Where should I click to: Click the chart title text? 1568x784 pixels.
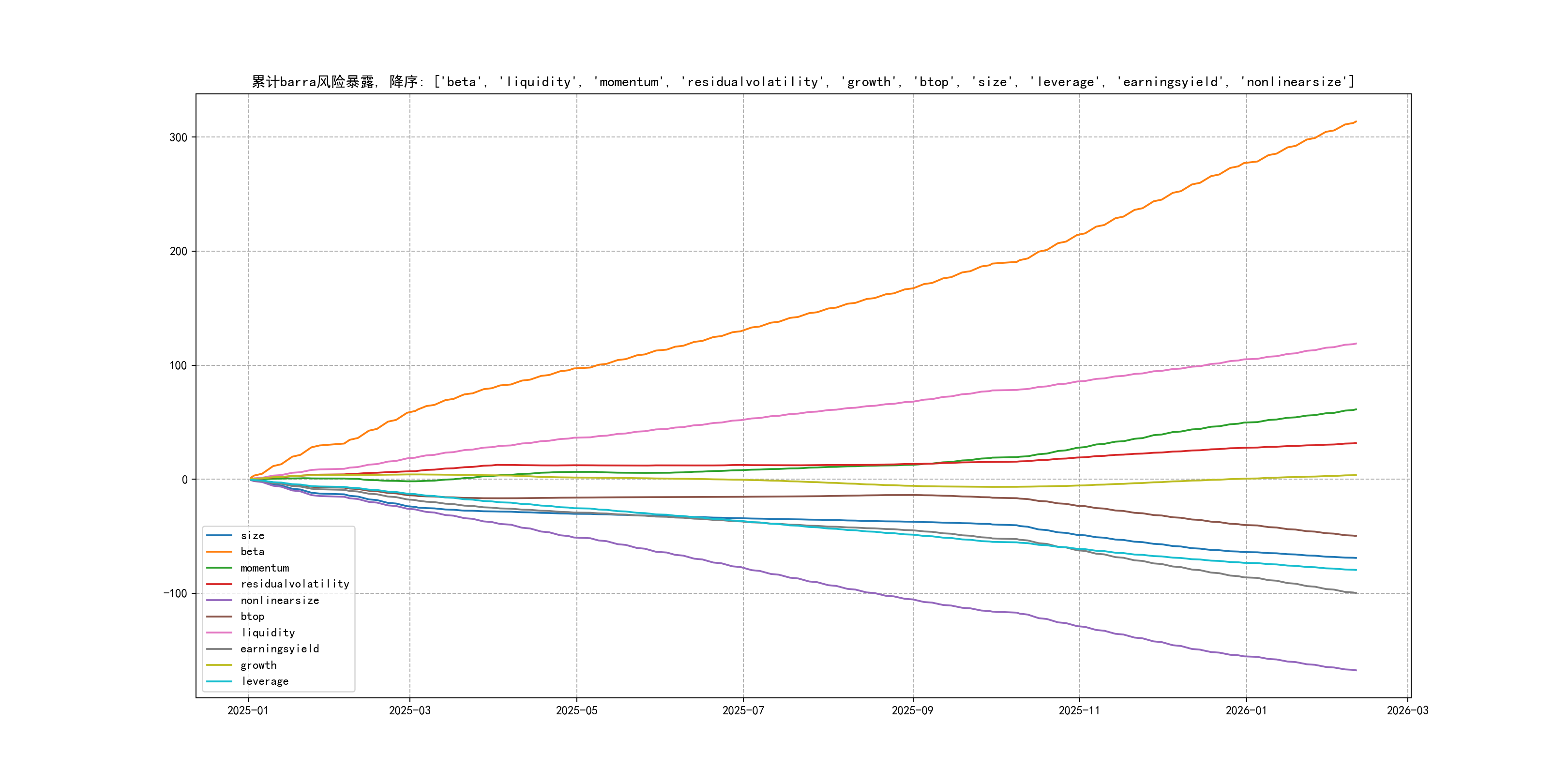coord(802,82)
